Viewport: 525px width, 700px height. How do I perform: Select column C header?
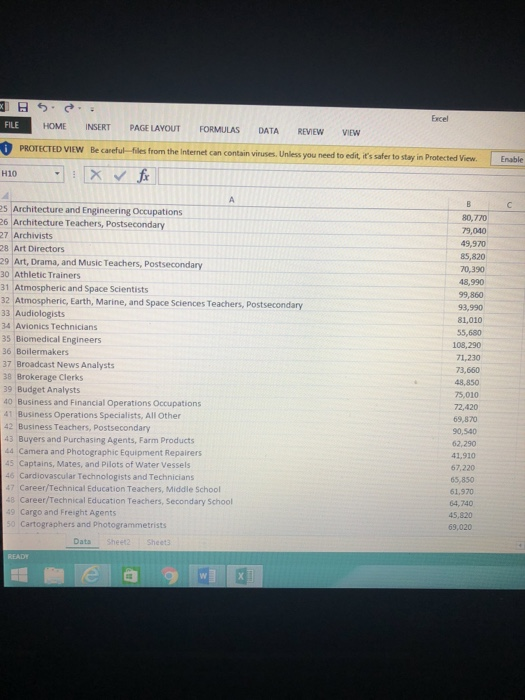(508, 205)
